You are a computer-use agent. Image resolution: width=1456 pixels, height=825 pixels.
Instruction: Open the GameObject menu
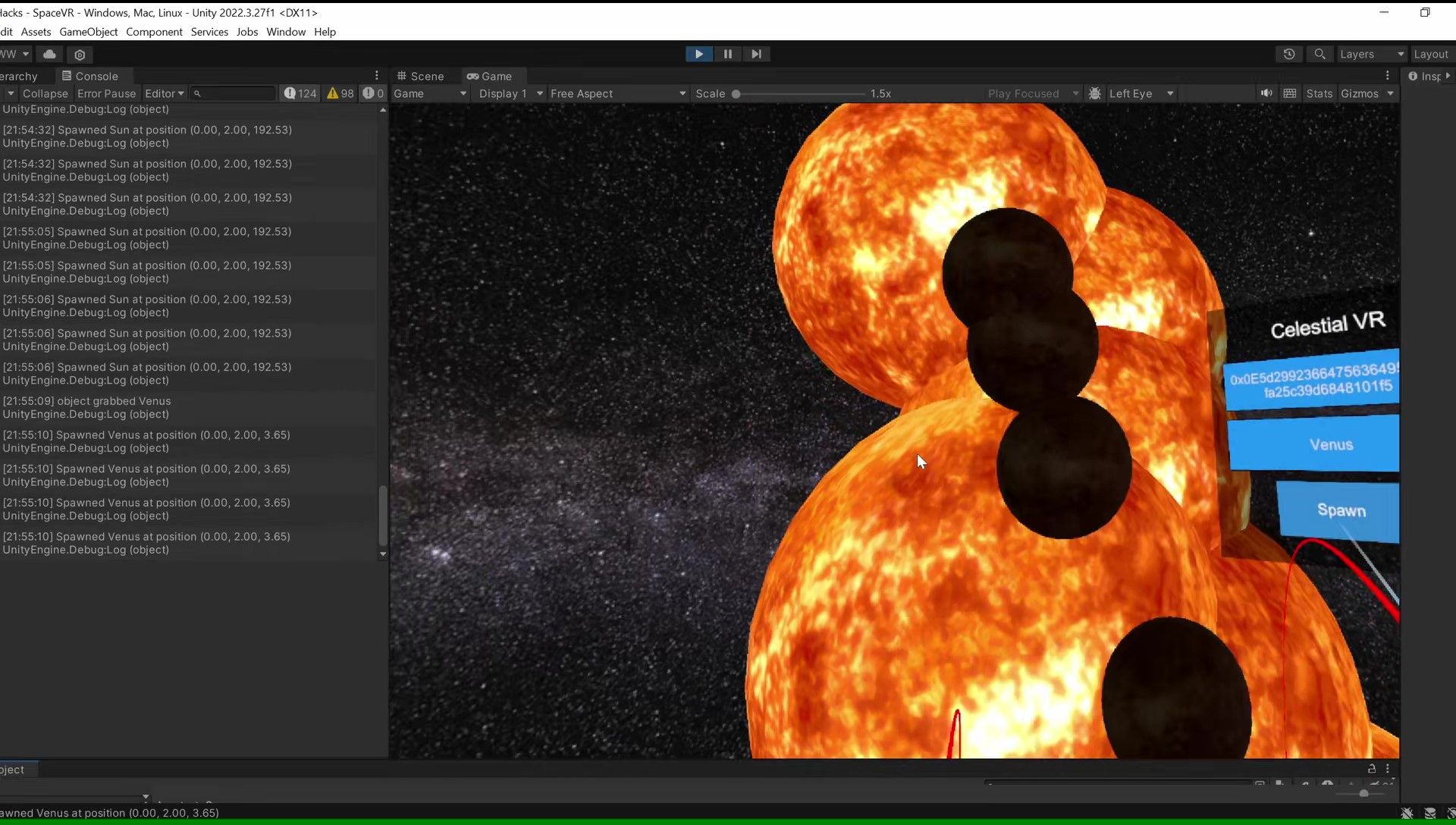point(88,32)
